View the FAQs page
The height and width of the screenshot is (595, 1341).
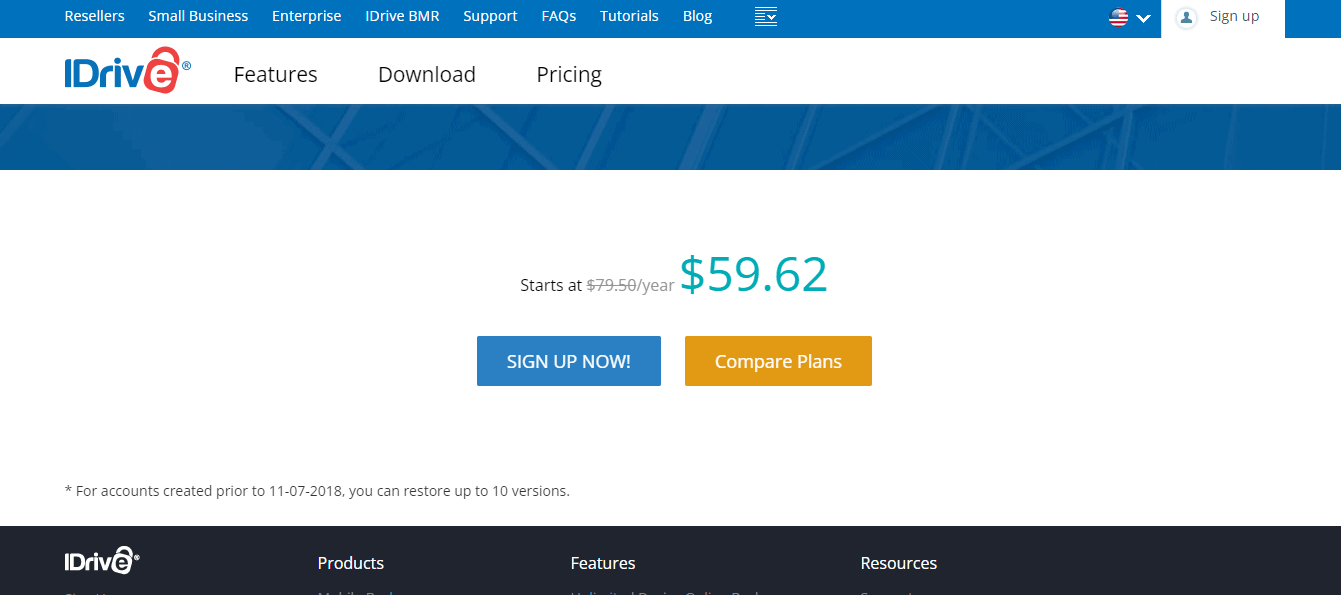click(x=558, y=15)
